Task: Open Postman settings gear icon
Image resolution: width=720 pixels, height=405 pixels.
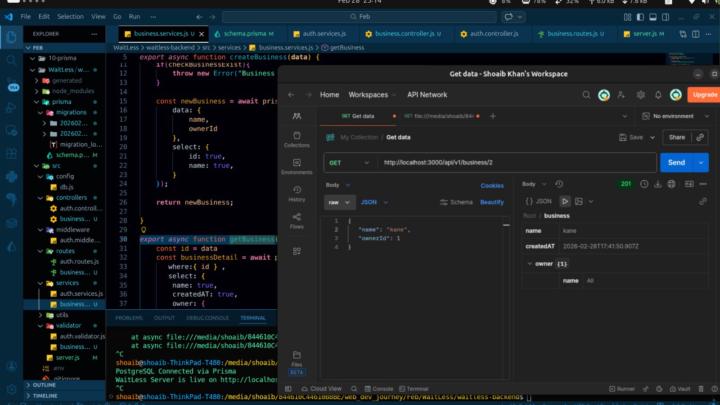Action: pos(640,95)
